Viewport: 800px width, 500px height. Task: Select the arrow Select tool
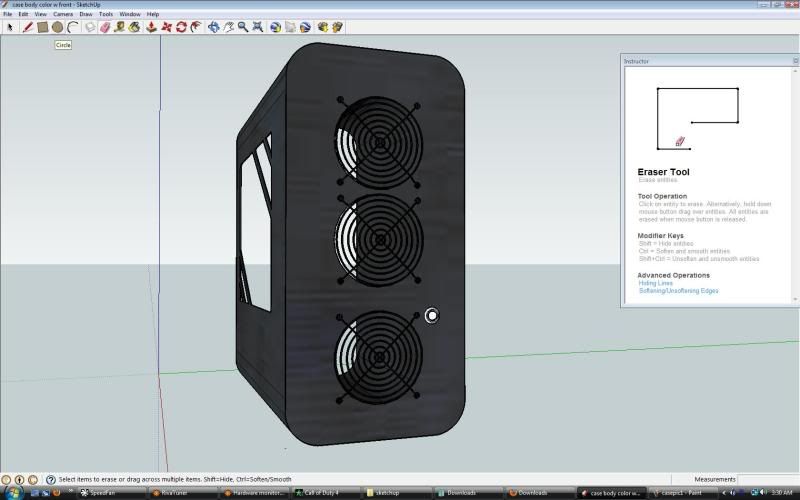point(10,27)
